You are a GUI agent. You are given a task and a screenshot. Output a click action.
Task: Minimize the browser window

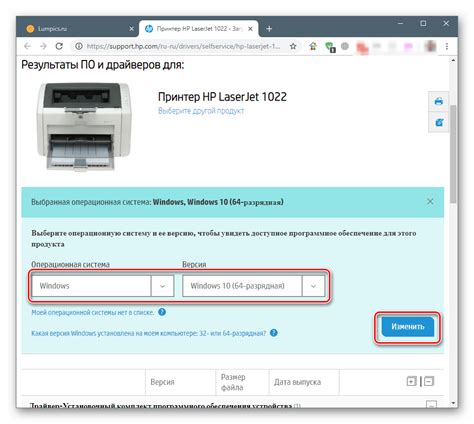pyautogui.click(x=401, y=23)
